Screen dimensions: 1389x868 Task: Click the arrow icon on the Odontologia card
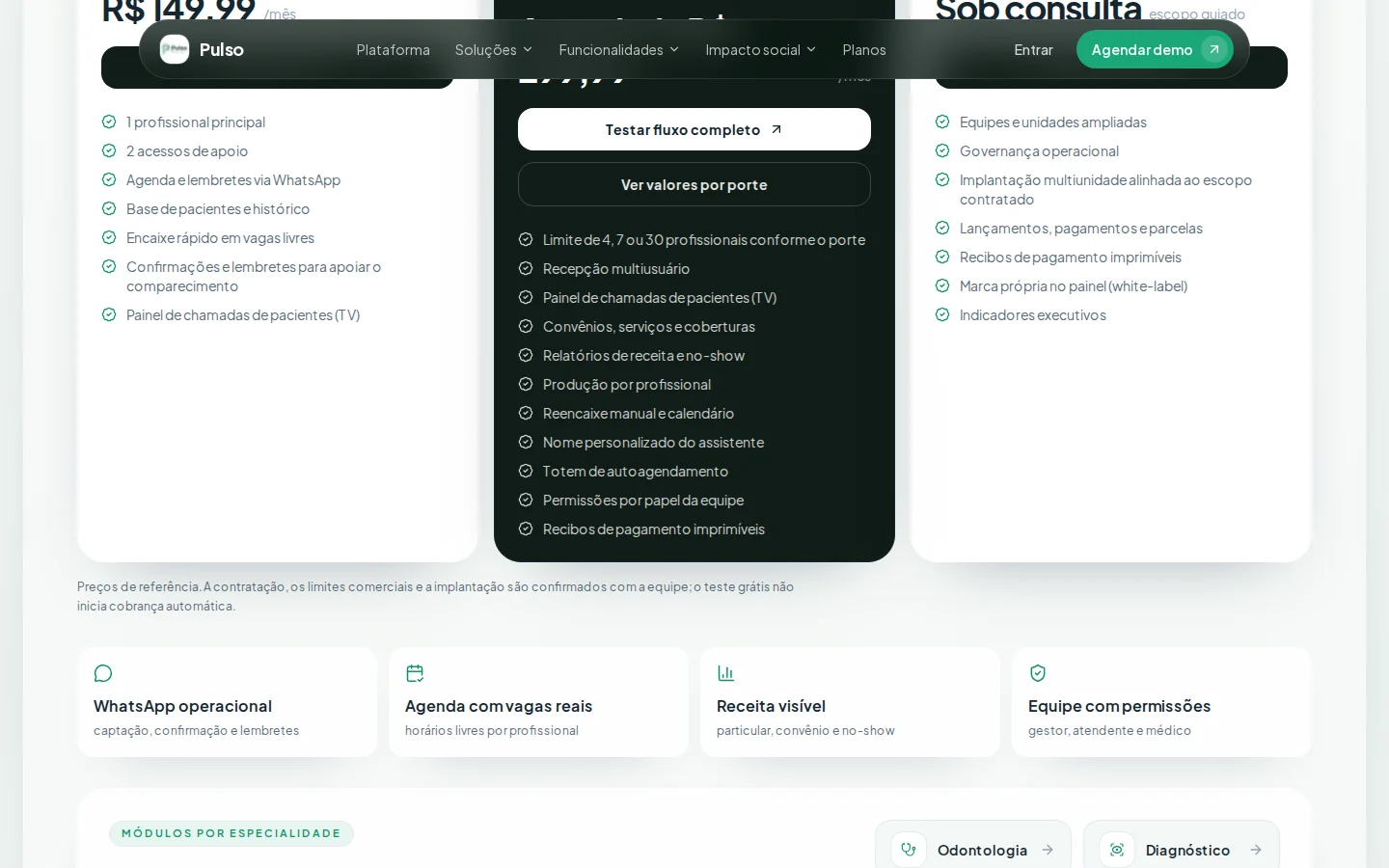[x=1048, y=850]
